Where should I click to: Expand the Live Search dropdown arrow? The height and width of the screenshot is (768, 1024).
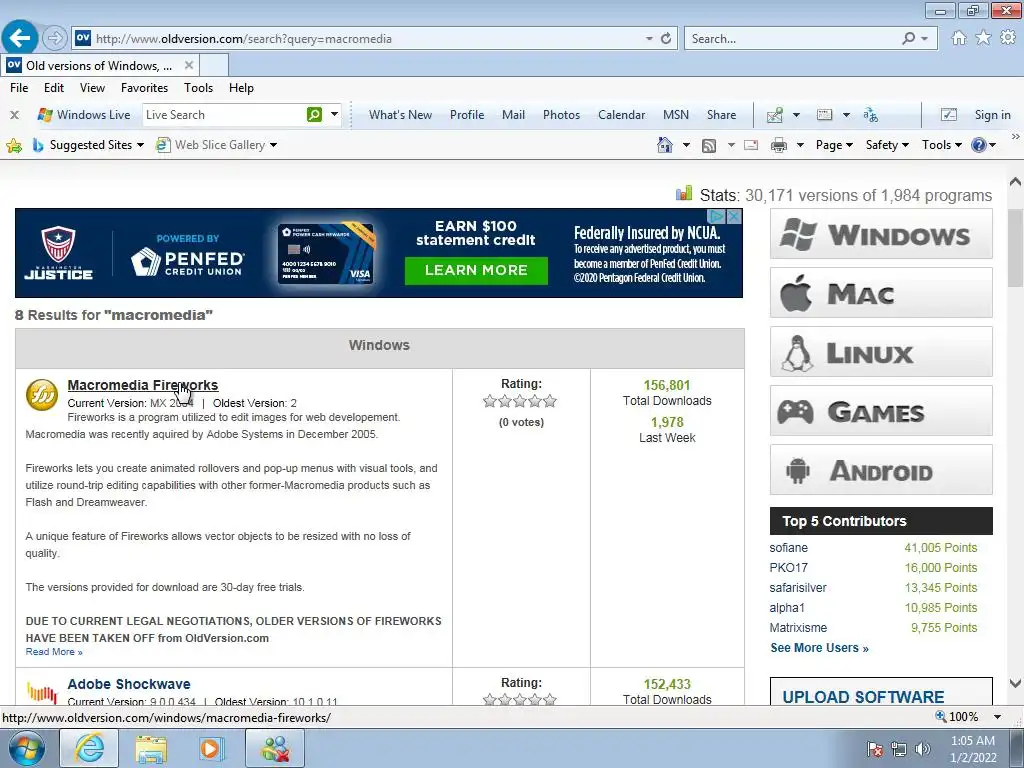(334, 114)
